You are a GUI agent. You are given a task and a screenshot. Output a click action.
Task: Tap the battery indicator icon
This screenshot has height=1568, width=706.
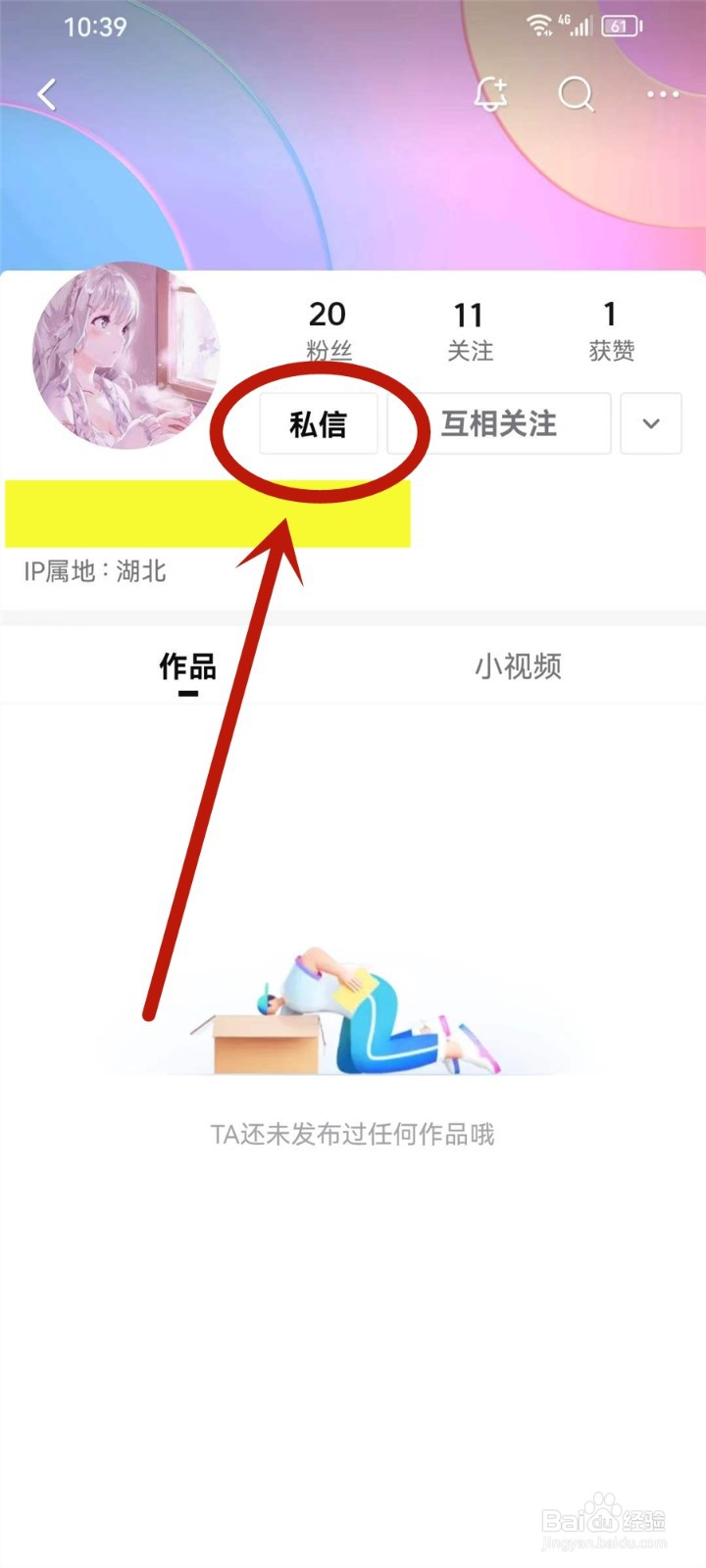(x=622, y=26)
